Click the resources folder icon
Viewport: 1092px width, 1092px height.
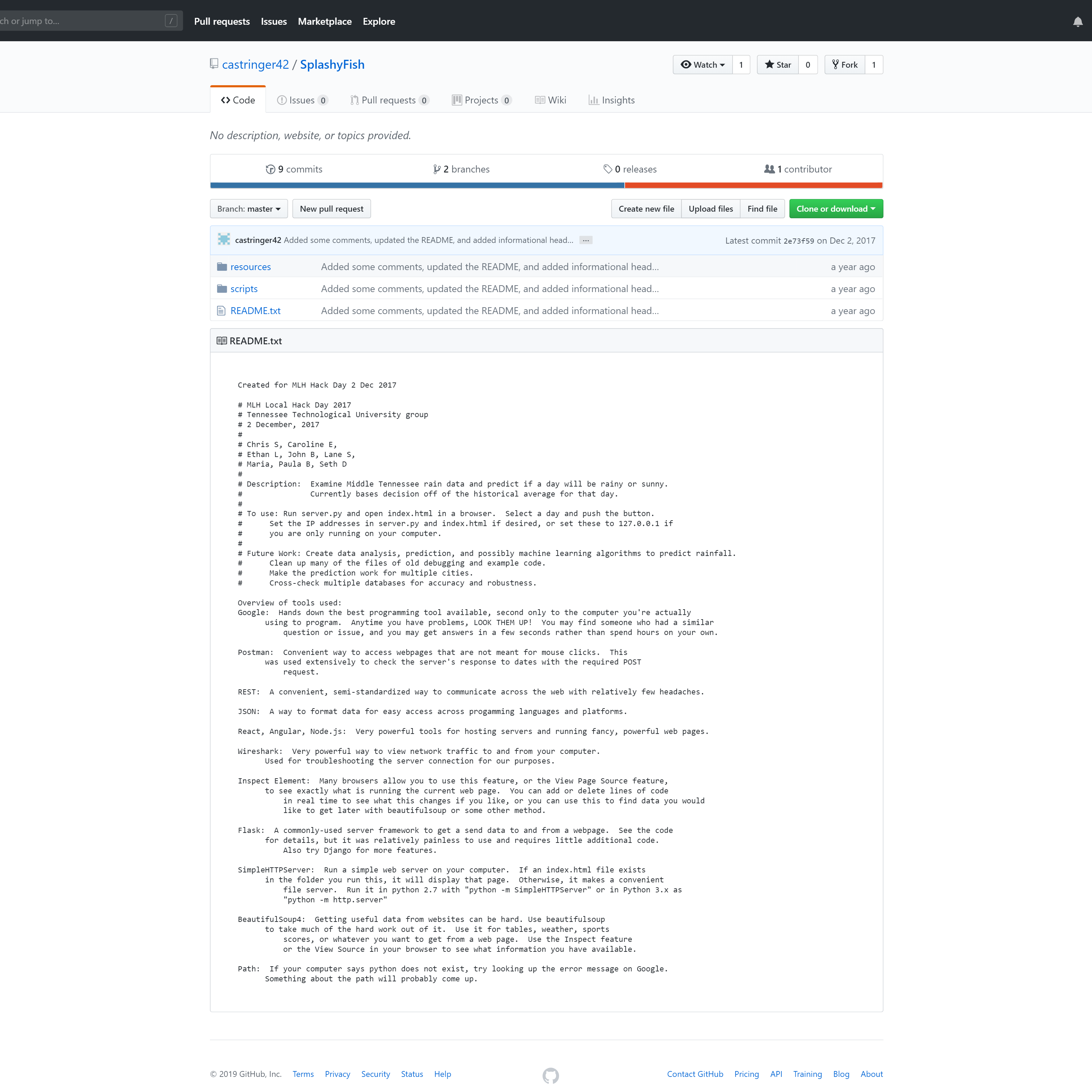(x=222, y=267)
